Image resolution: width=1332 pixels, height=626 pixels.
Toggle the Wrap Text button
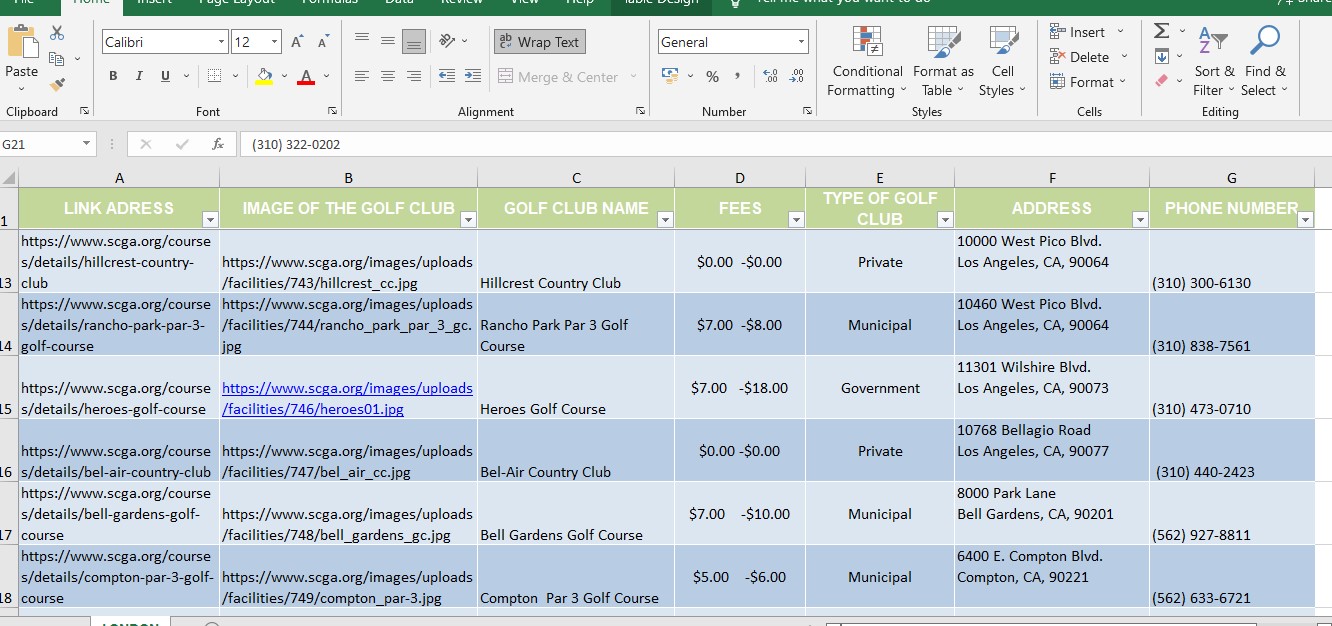[x=539, y=42]
